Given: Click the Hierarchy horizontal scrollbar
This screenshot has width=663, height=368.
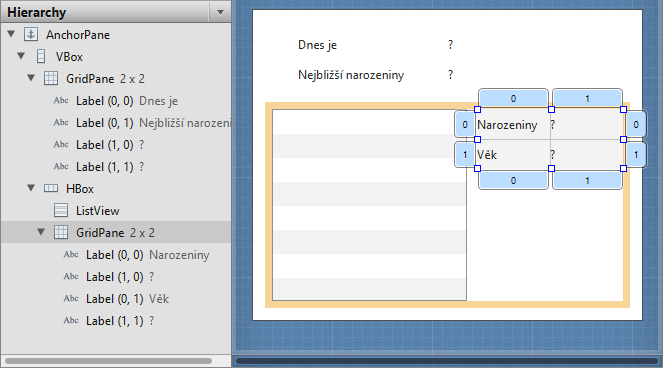Looking at the screenshot, I should coord(108,361).
